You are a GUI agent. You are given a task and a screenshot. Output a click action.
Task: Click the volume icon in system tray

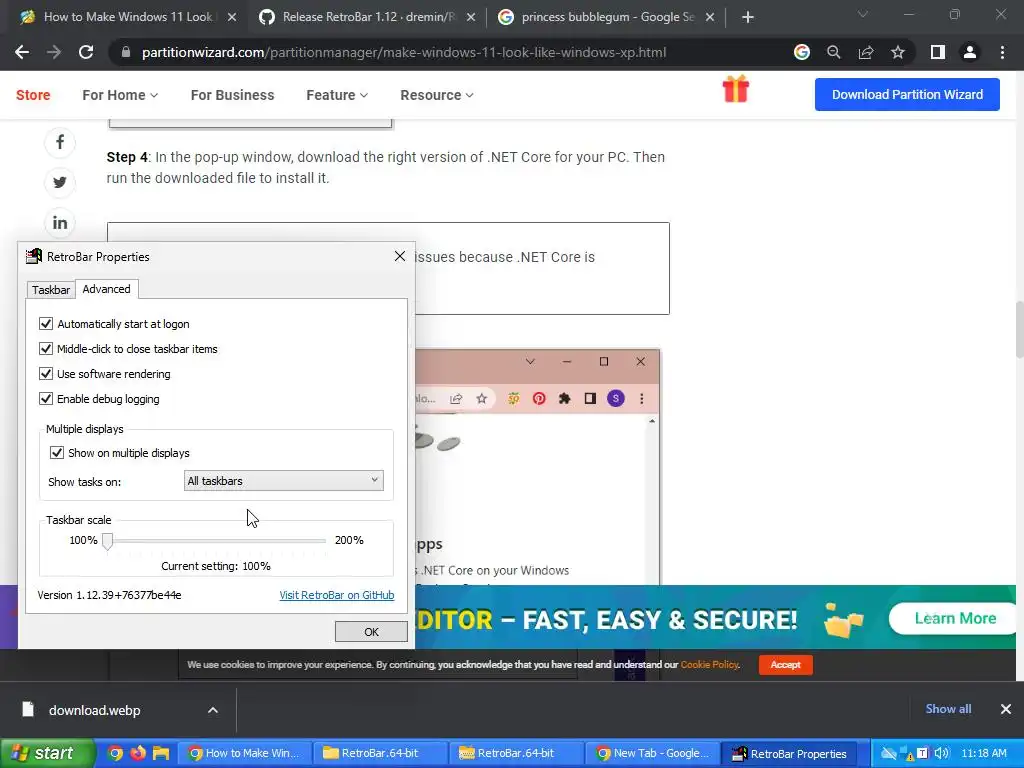point(941,753)
